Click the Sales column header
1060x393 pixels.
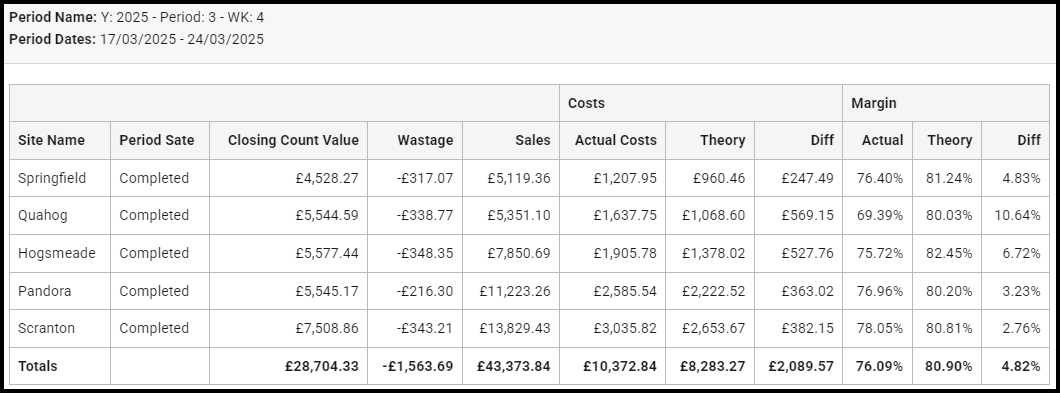pyautogui.click(x=533, y=140)
